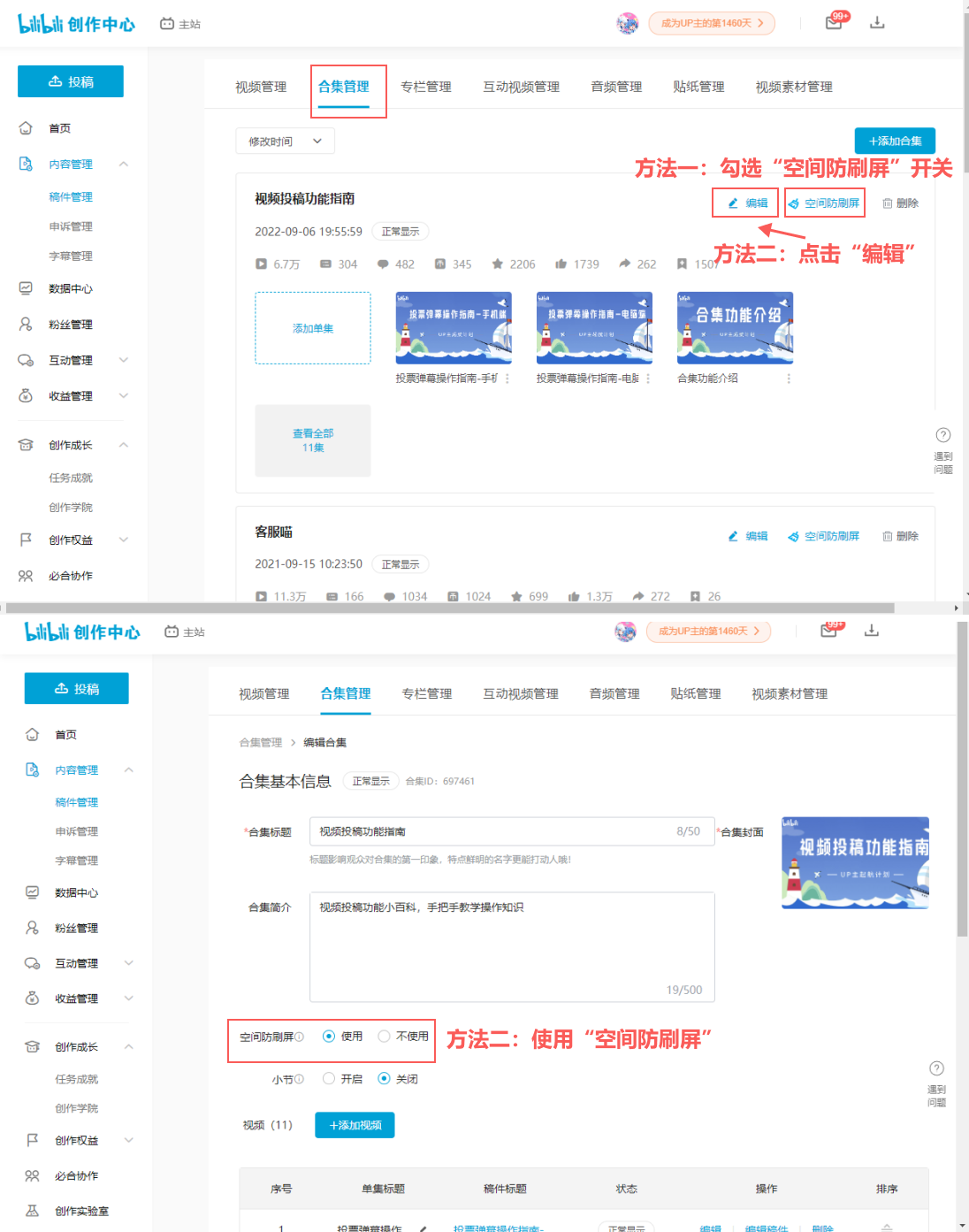Click 编辑 for 视频投稿功能指南 collection
Screen dimensions: 969x1232
pos(747,203)
